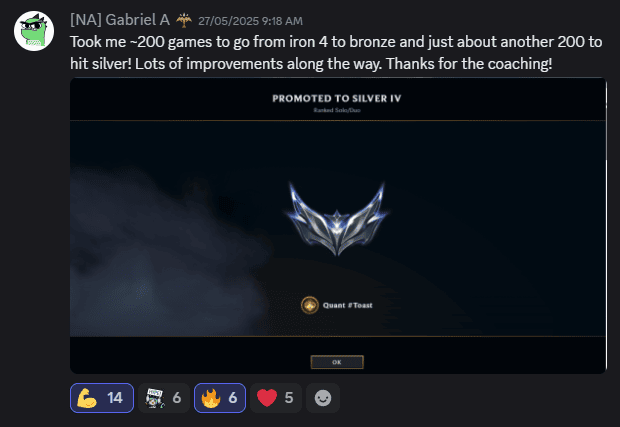620x427 pixels.
Task: Open Gabriel A's green avatar profile
Action: [x=34, y=31]
